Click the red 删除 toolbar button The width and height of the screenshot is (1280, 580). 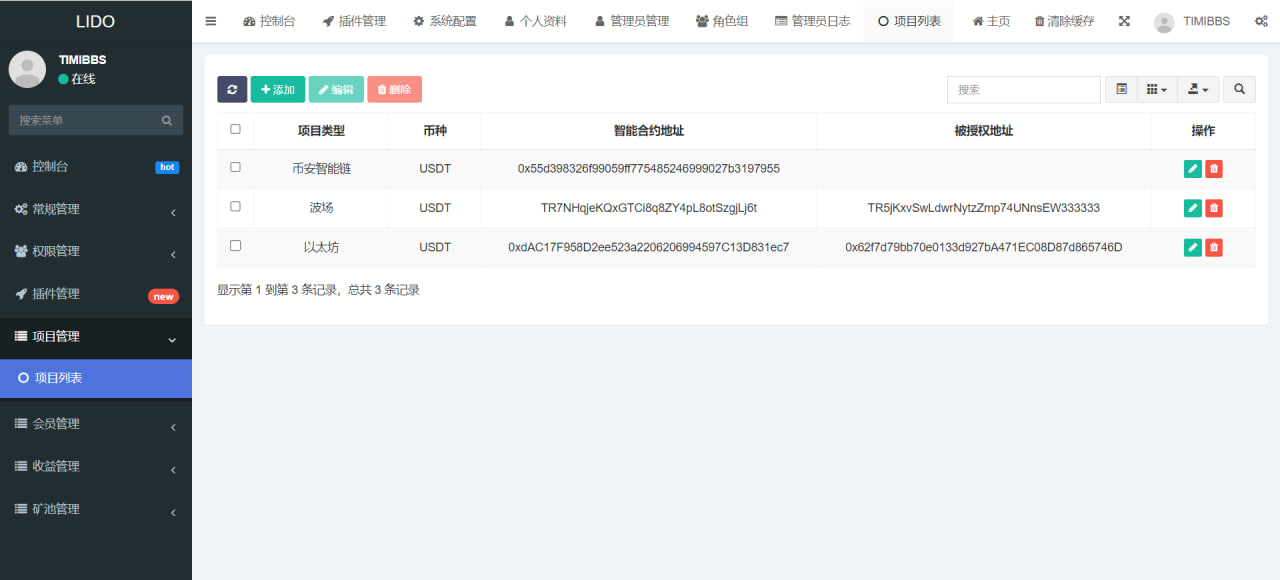point(394,89)
